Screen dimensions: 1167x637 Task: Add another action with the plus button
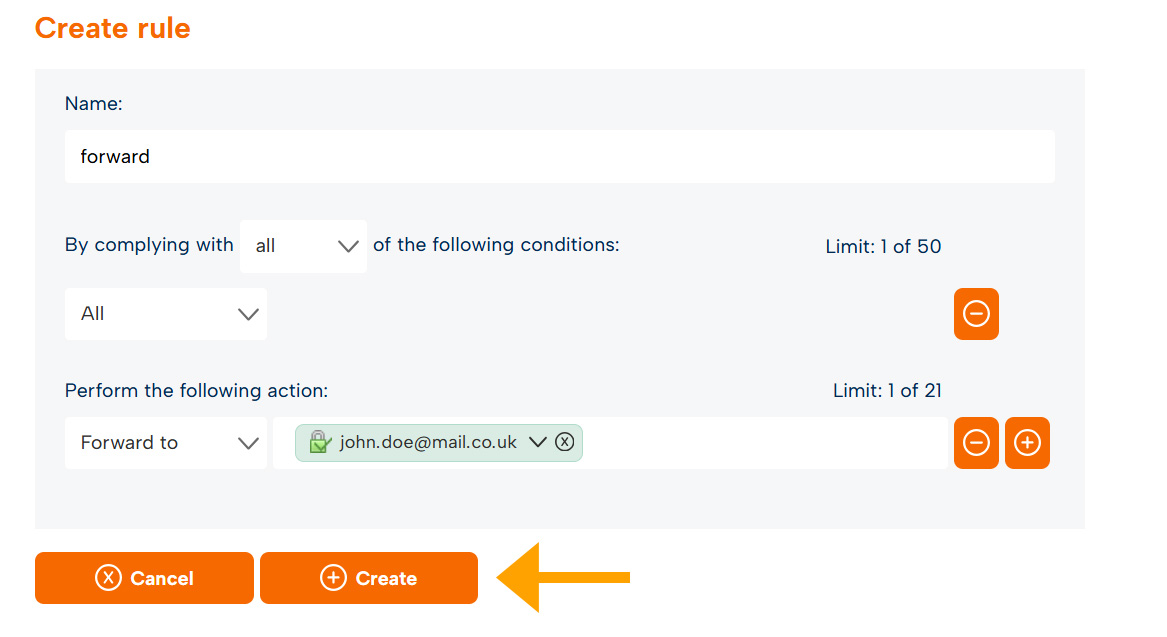click(1027, 443)
